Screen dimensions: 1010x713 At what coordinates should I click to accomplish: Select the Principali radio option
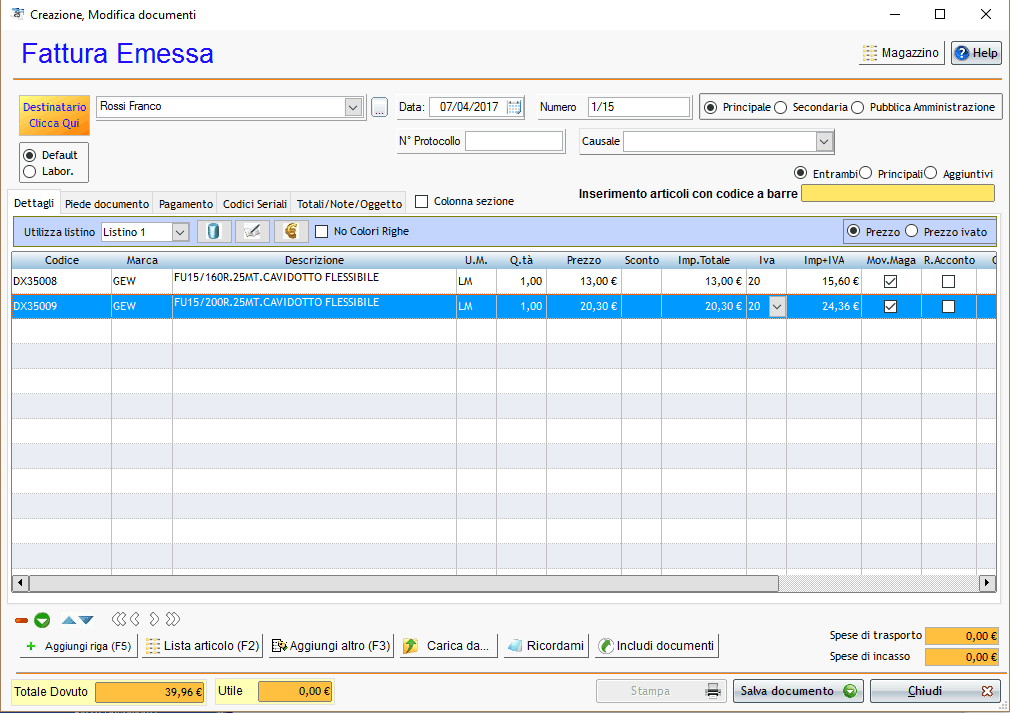pos(866,173)
